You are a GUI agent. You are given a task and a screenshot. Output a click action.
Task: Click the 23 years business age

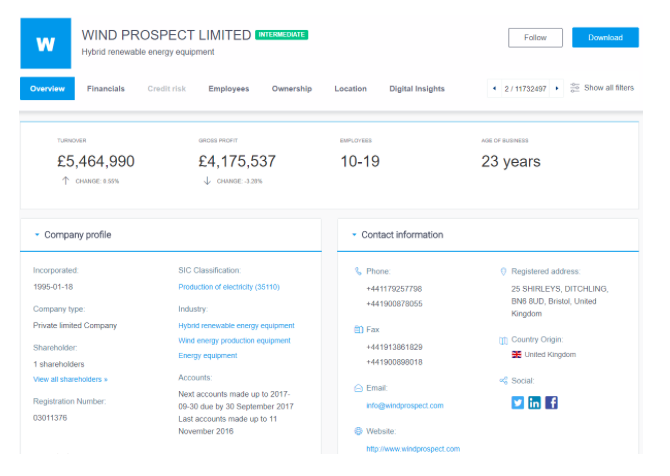tap(511, 162)
